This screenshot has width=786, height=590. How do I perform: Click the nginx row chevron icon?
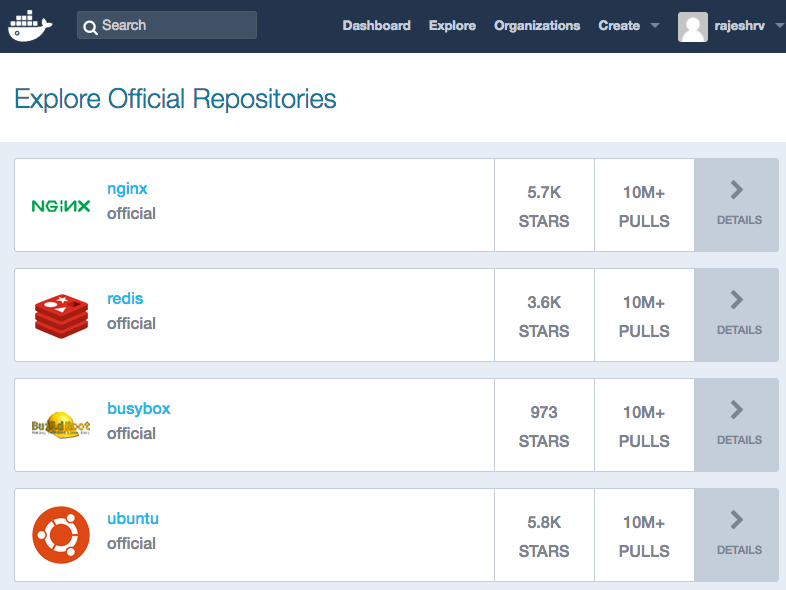(736, 190)
